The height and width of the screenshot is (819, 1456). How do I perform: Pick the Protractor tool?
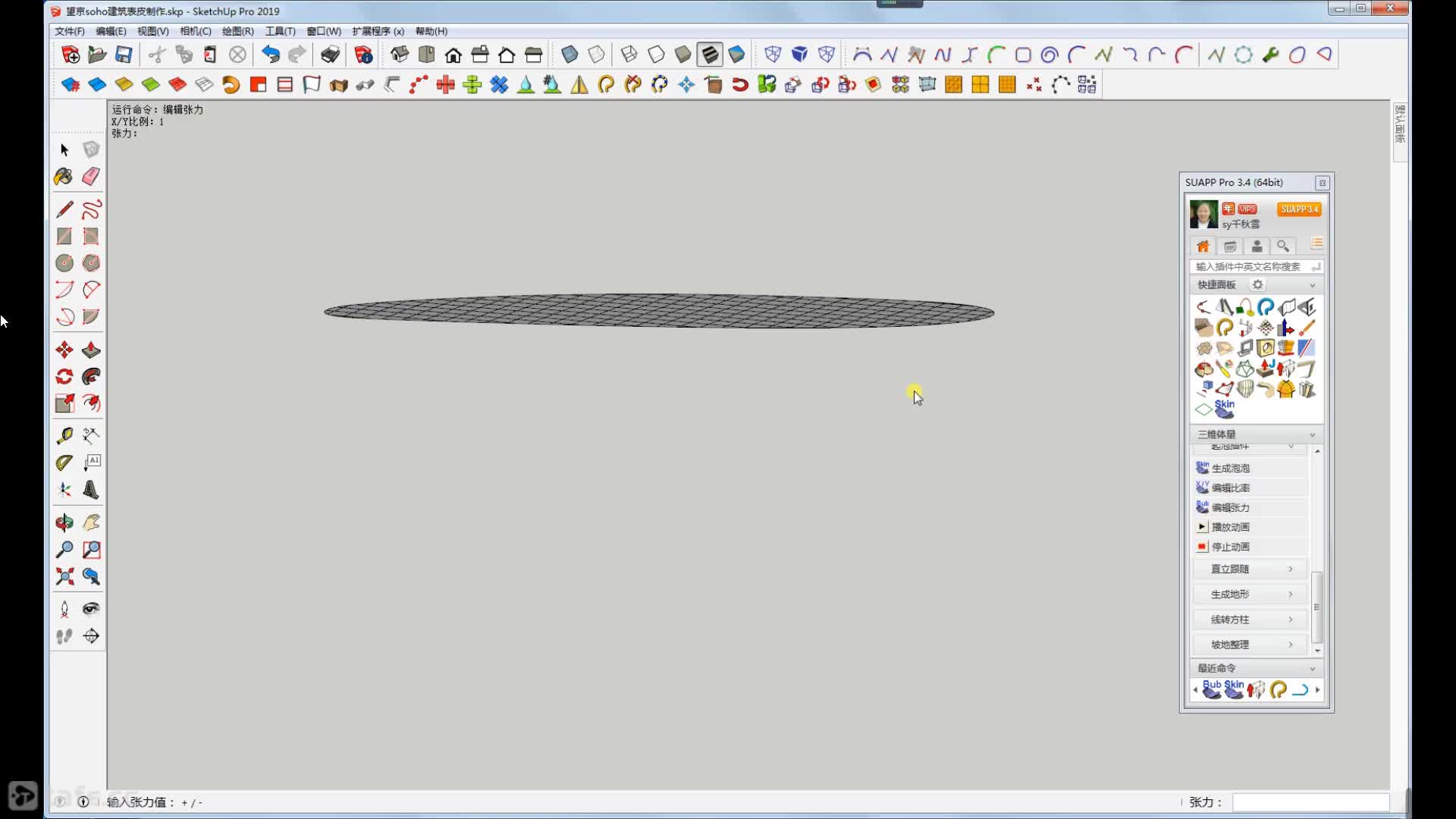(64, 463)
